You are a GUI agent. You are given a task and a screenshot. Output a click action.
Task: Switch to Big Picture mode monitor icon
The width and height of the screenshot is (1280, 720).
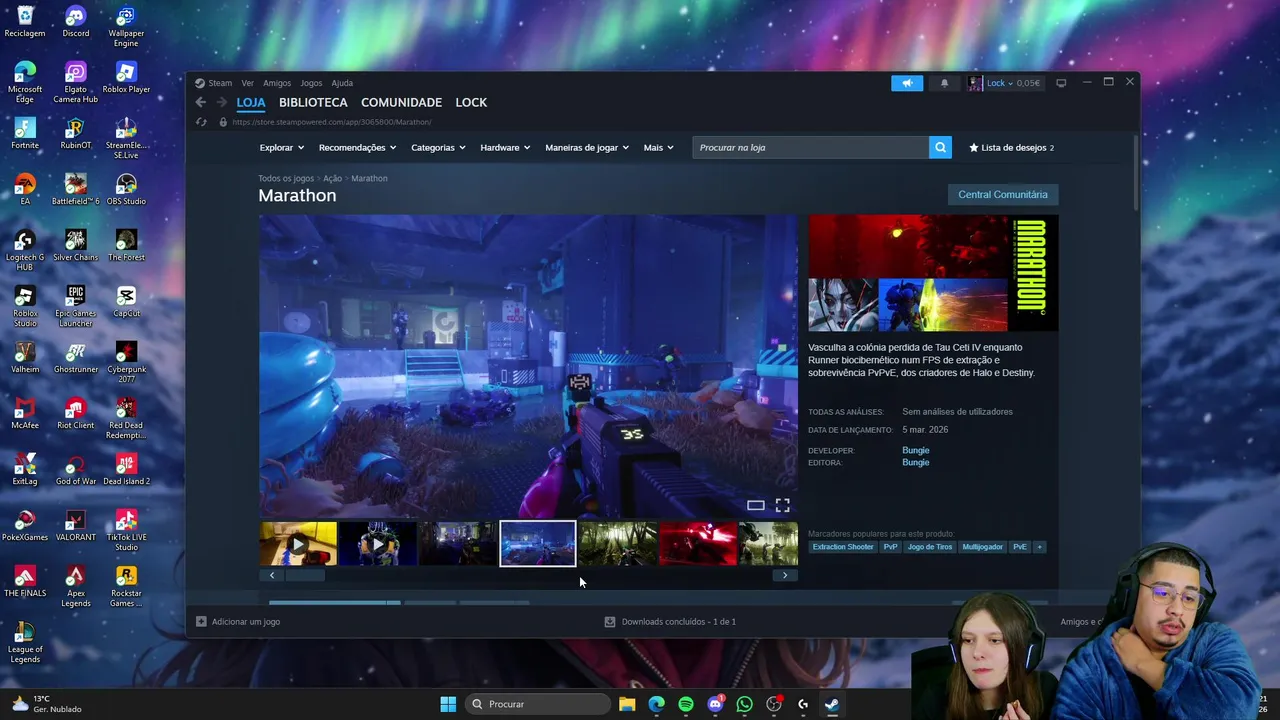(1061, 83)
